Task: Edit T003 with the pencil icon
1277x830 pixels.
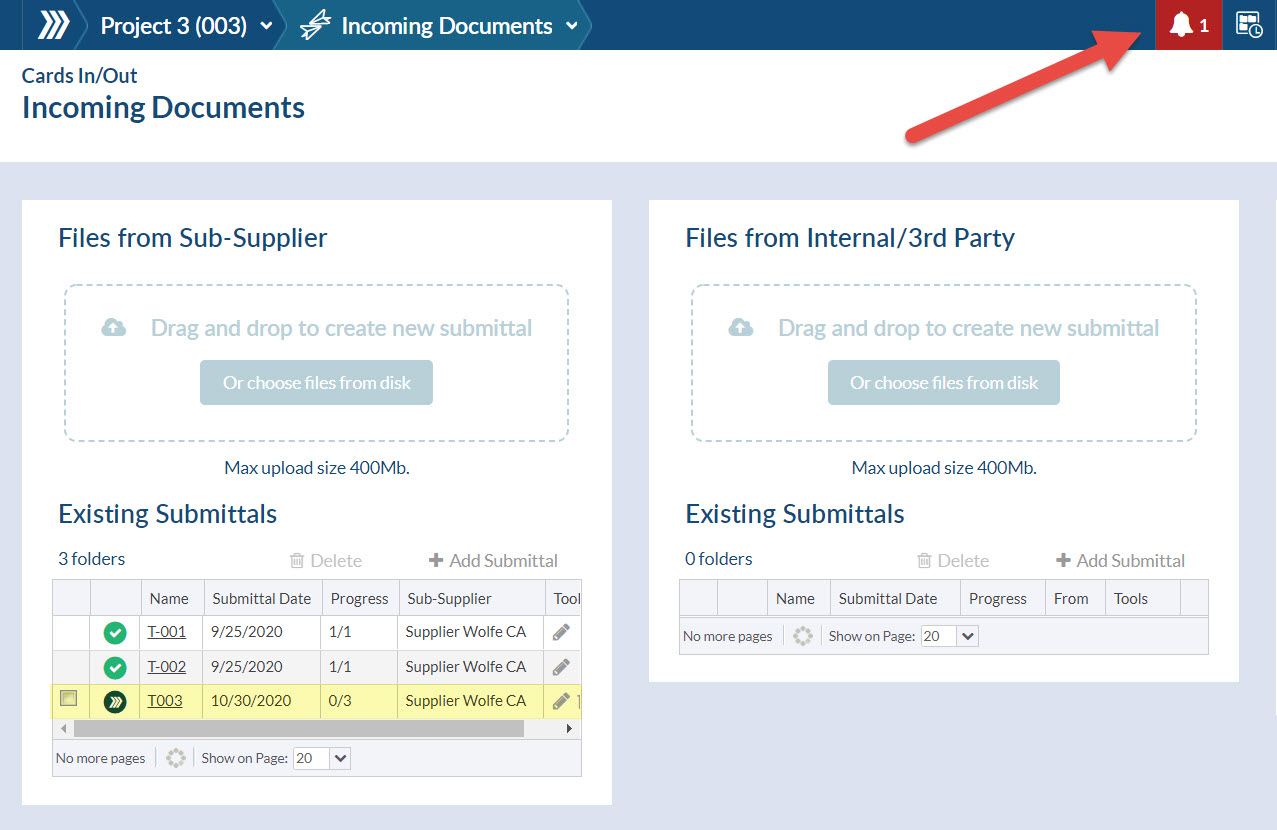Action: click(x=562, y=701)
